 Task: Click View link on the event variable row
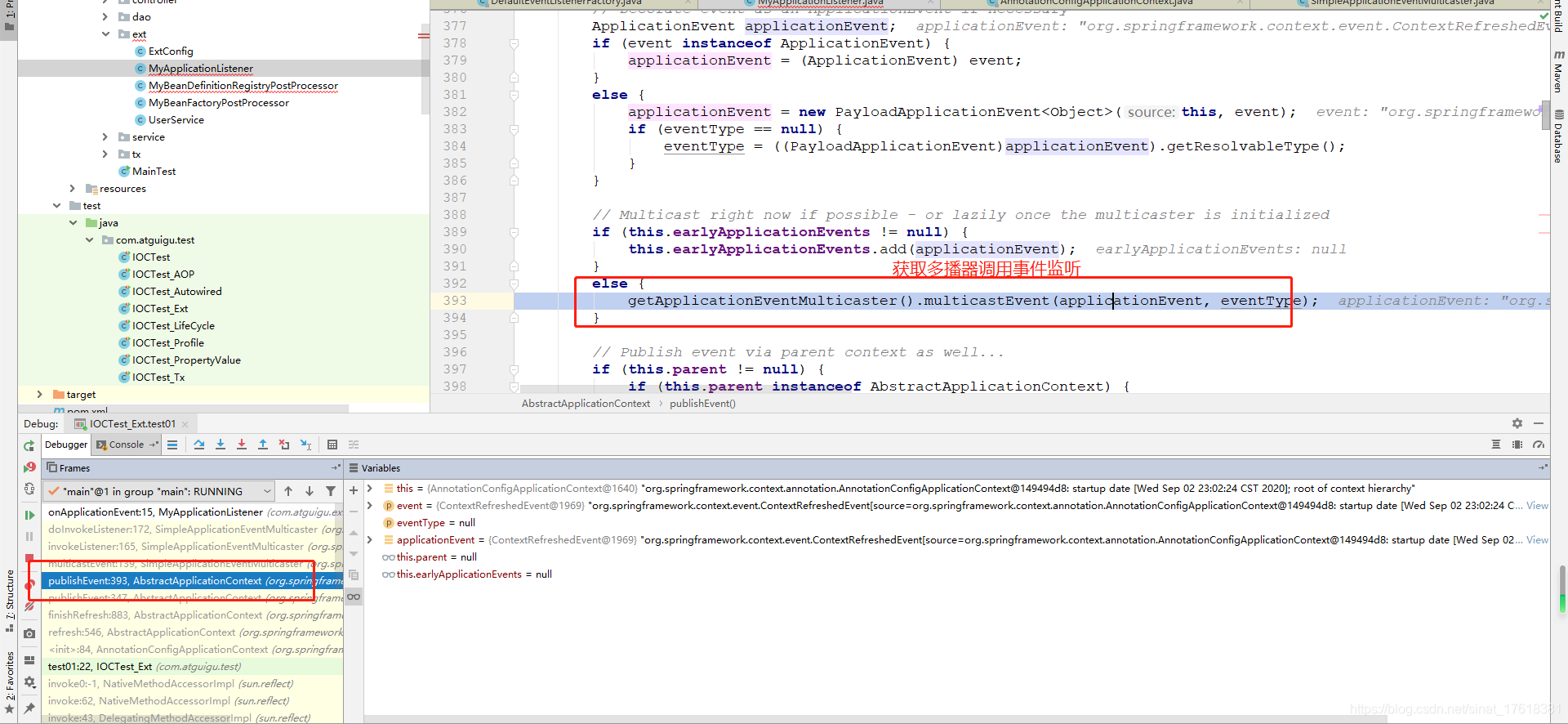pos(1537,505)
